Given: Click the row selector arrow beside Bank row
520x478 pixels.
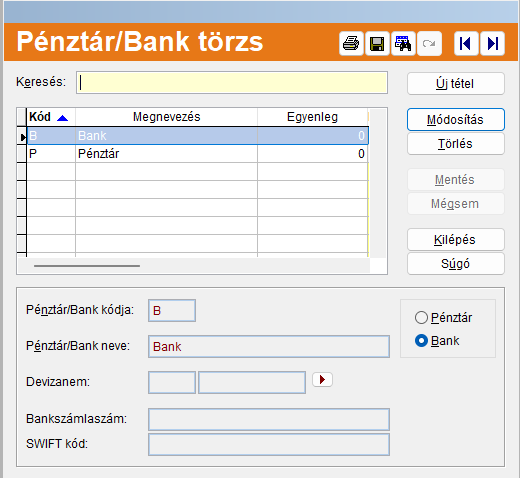Looking at the screenshot, I should pos(22,136).
